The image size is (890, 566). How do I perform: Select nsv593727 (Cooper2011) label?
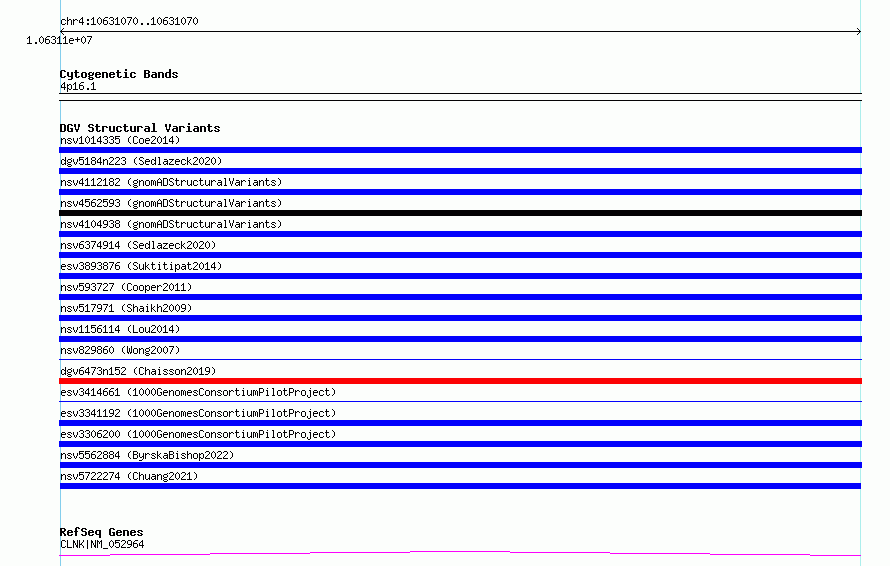[x=126, y=287]
